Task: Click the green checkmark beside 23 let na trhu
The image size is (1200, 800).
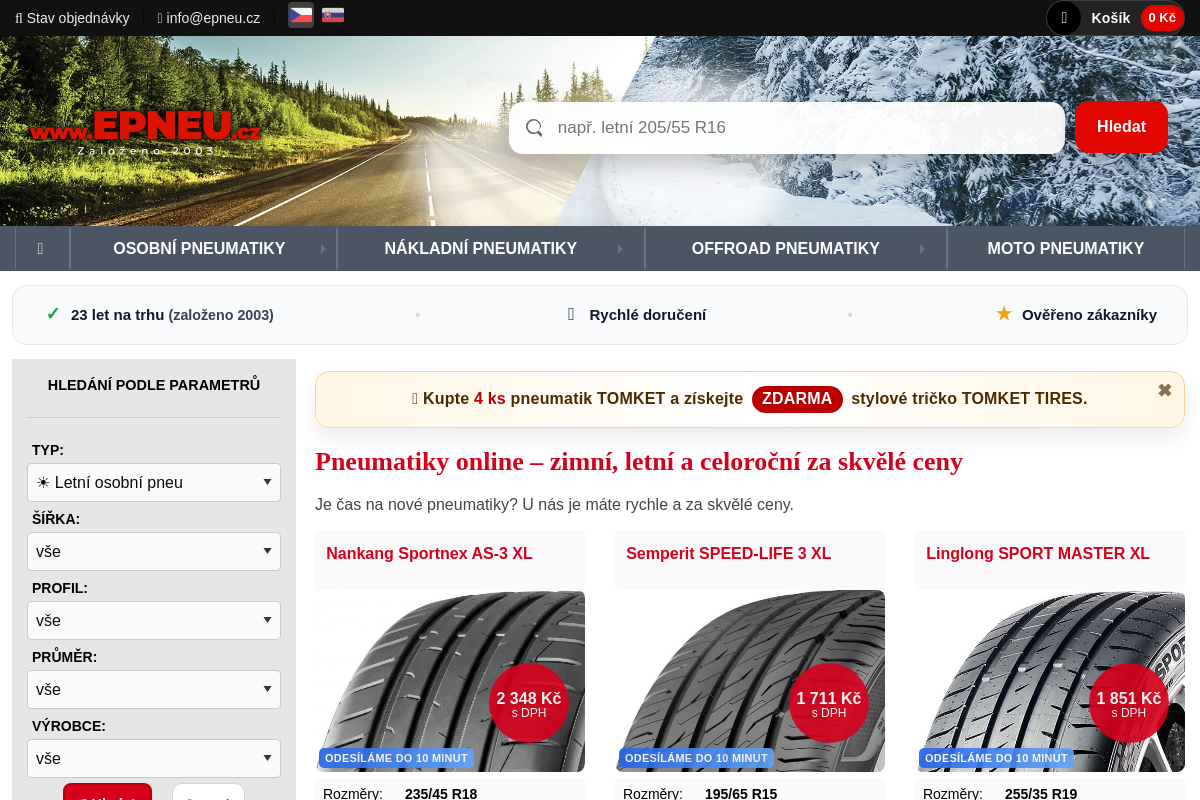Action: click(53, 314)
